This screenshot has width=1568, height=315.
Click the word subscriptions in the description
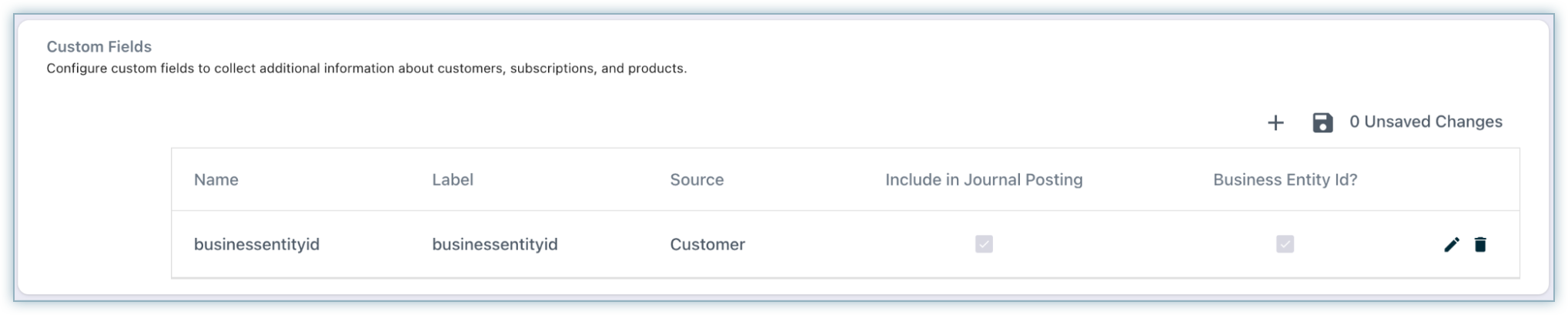coord(552,69)
